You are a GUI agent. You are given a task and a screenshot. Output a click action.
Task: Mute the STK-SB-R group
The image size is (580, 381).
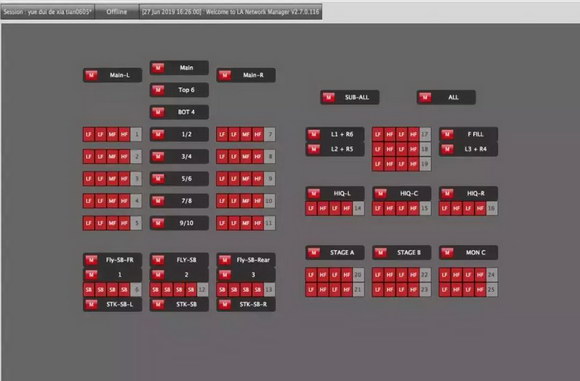225,304
